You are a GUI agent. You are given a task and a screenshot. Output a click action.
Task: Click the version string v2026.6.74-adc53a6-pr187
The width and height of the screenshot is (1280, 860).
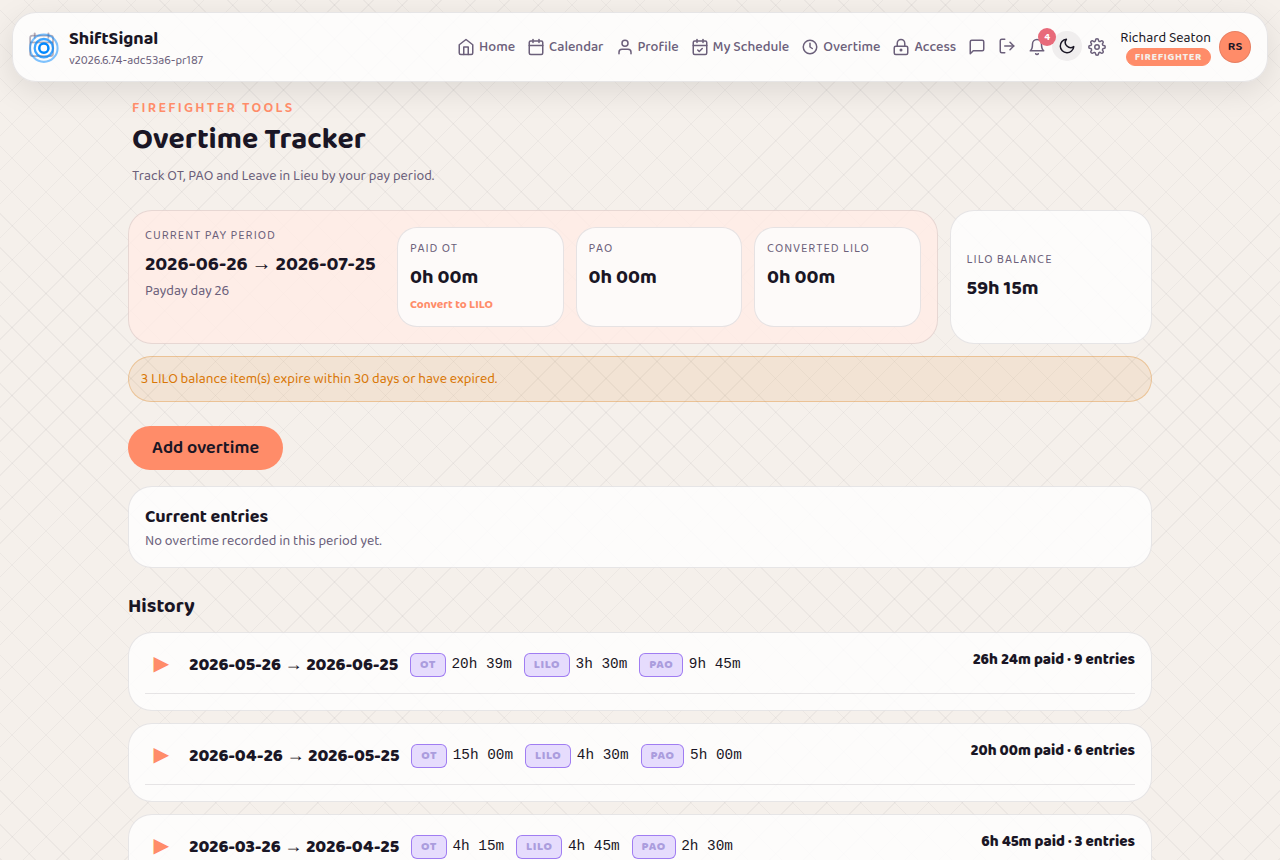(136, 60)
